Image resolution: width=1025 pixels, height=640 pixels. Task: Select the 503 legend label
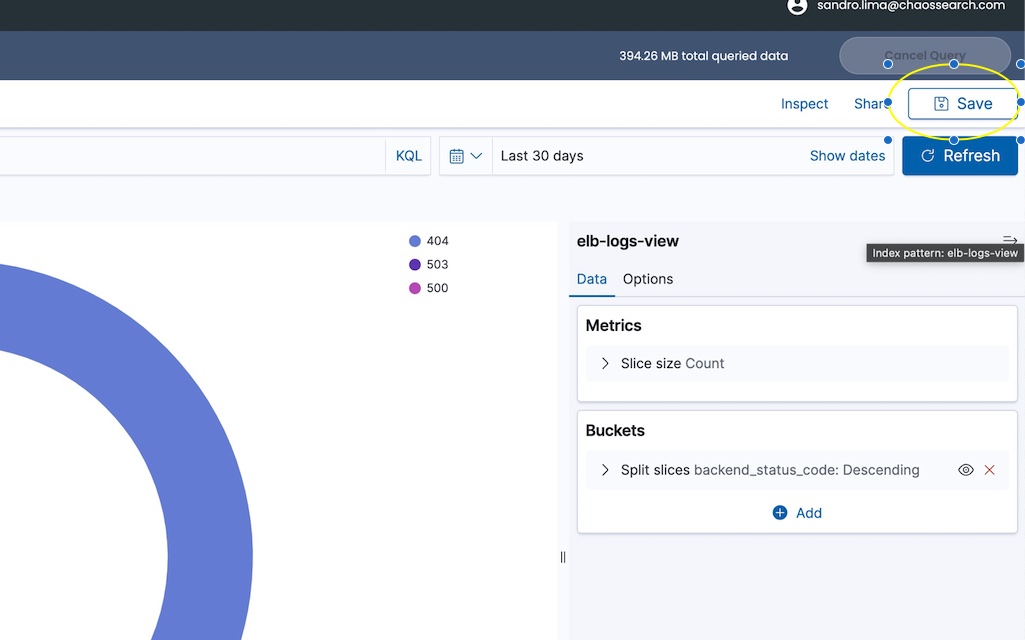point(437,264)
